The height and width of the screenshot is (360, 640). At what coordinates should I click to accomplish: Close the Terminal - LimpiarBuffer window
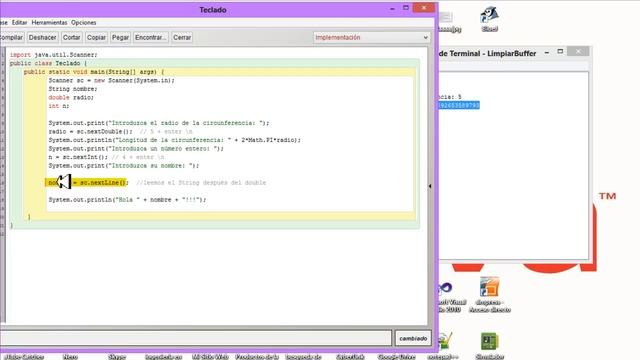pos(578,51)
